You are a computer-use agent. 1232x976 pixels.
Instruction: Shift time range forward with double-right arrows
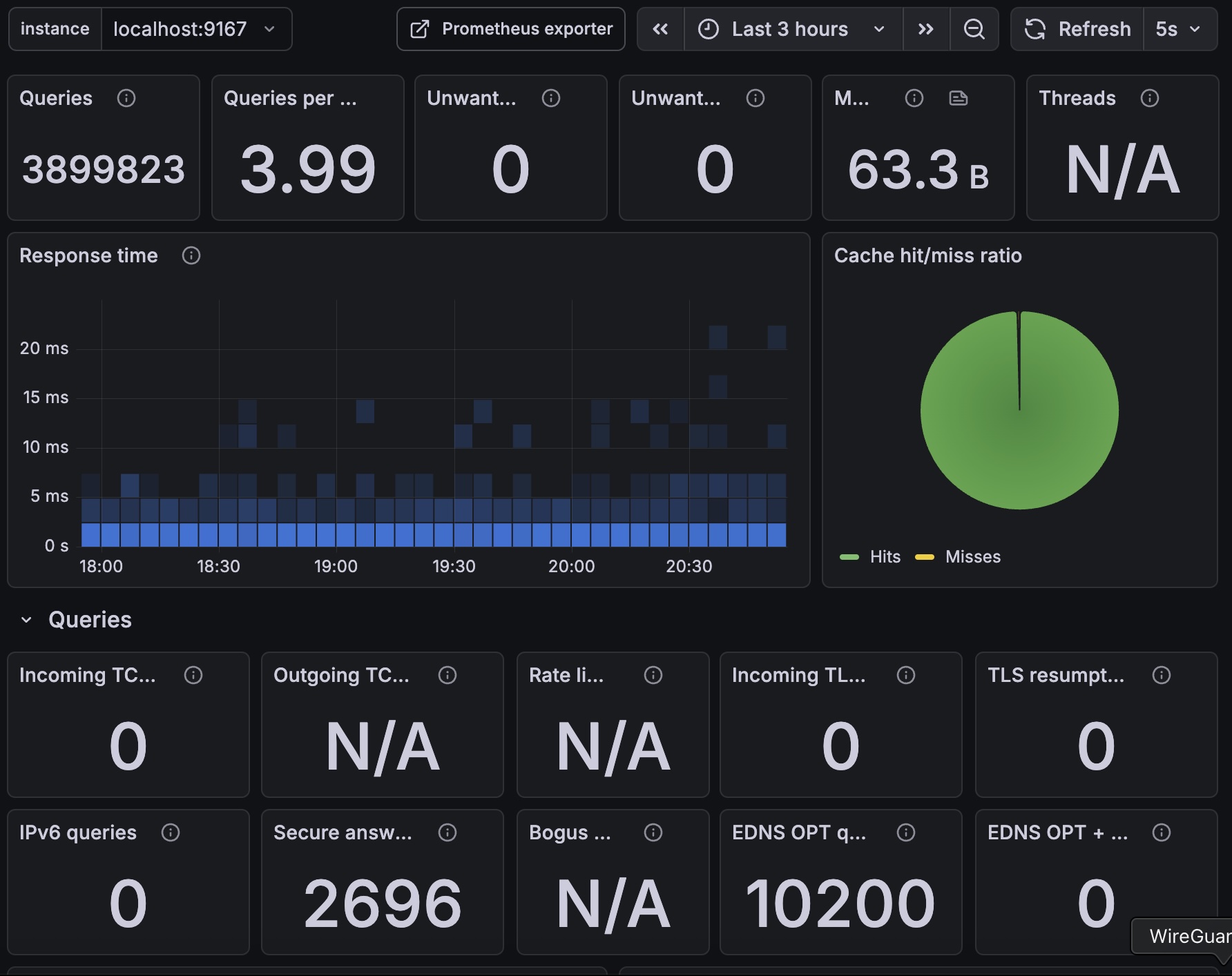926,29
